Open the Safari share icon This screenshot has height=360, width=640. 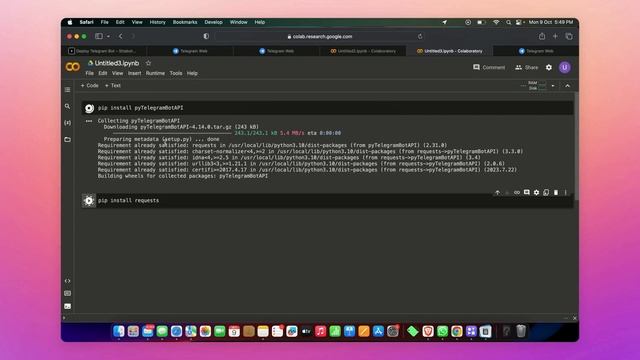542,36
